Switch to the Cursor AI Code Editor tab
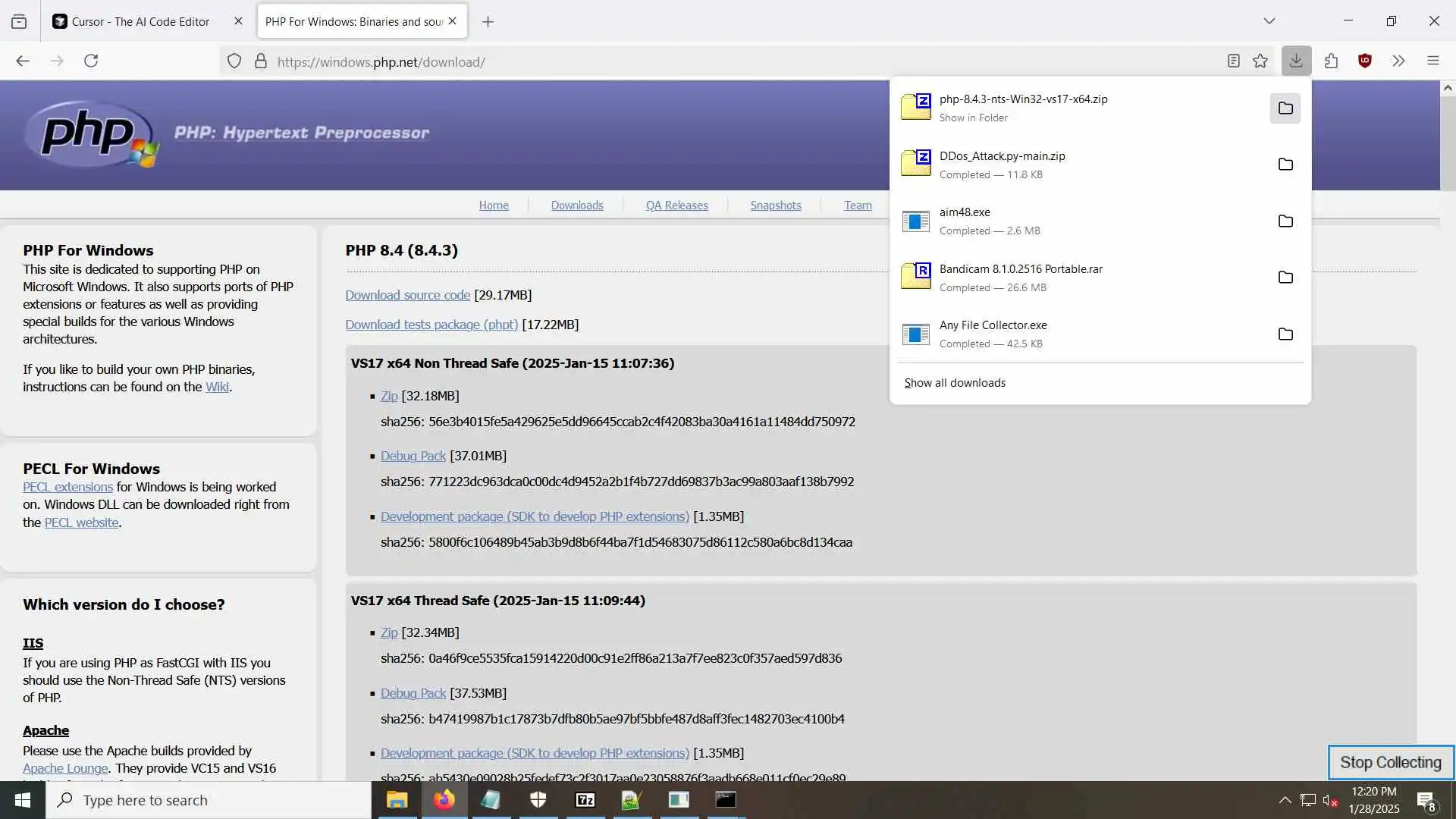Screen dimensions: 1456x819 click(x=140, y=21)
